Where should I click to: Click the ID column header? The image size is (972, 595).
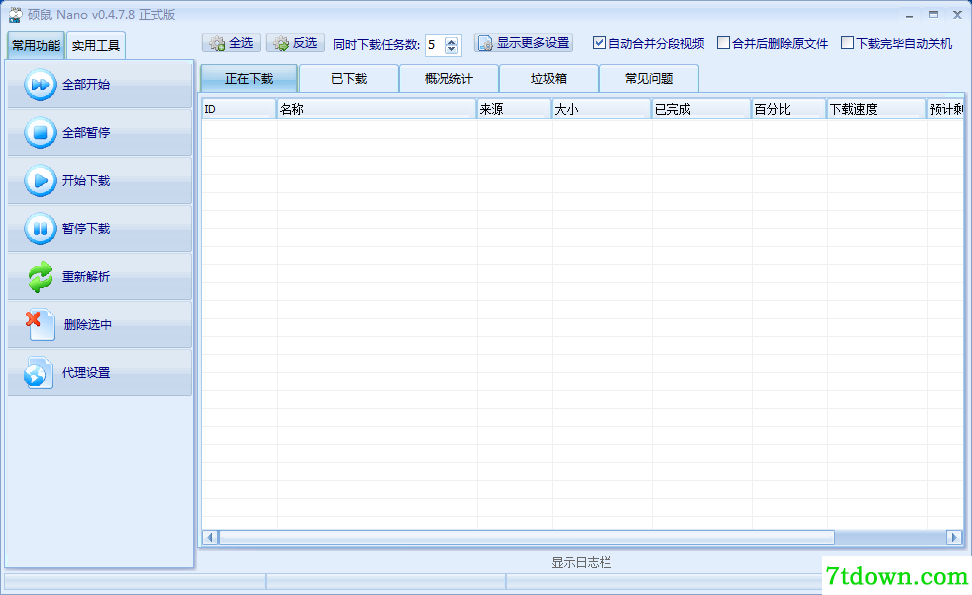click(239, 109)
